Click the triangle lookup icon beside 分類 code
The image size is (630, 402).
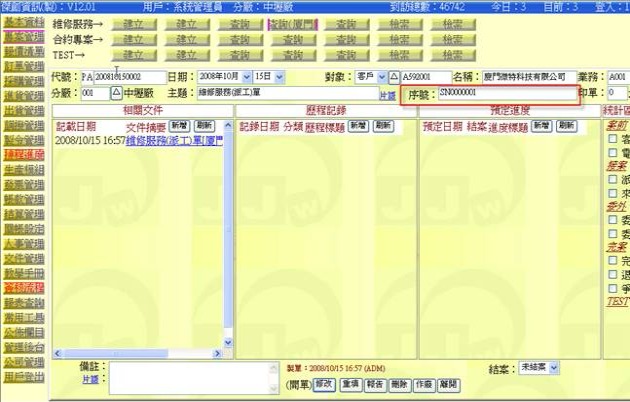(115, 93)
